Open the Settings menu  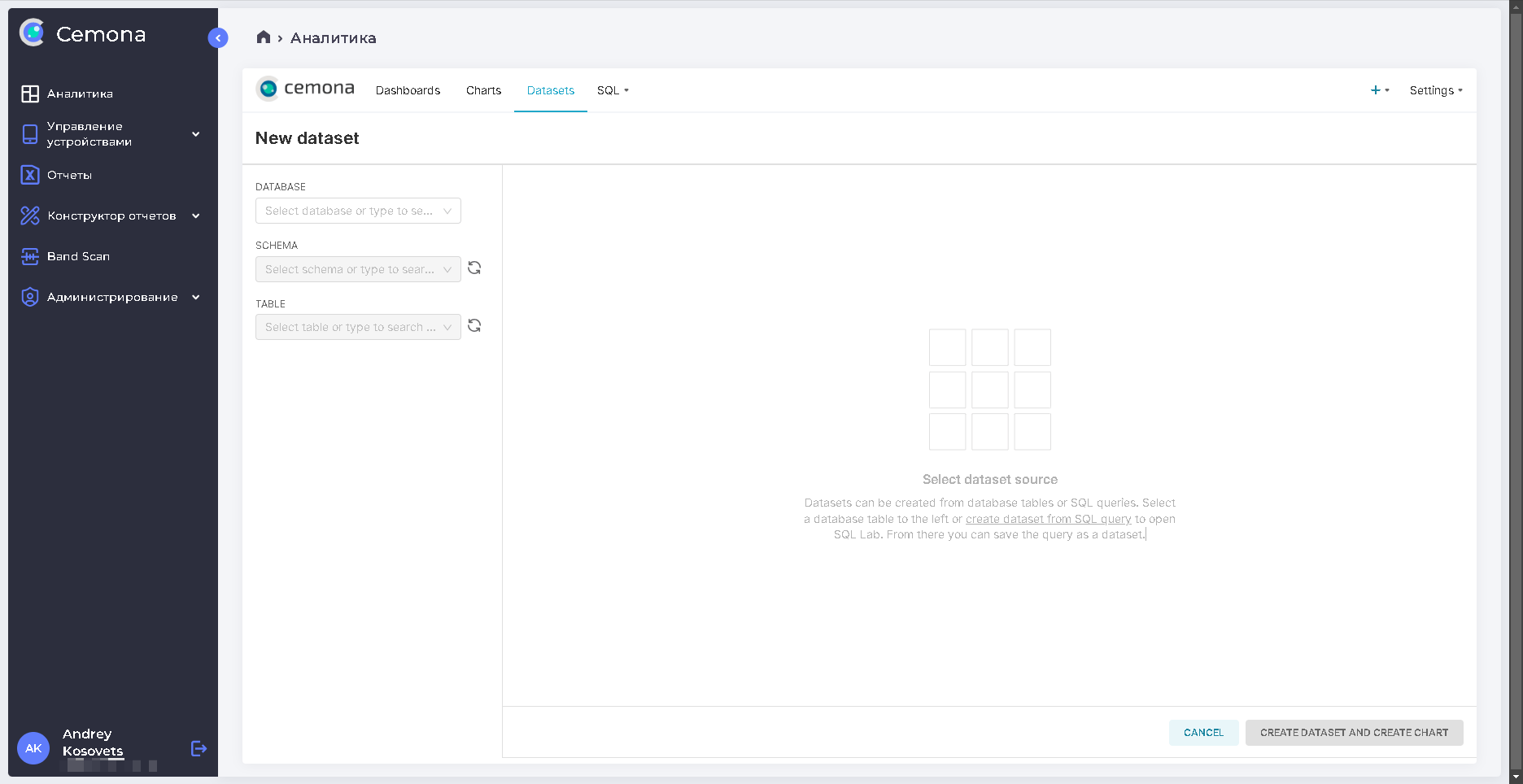coord(1435,90)
